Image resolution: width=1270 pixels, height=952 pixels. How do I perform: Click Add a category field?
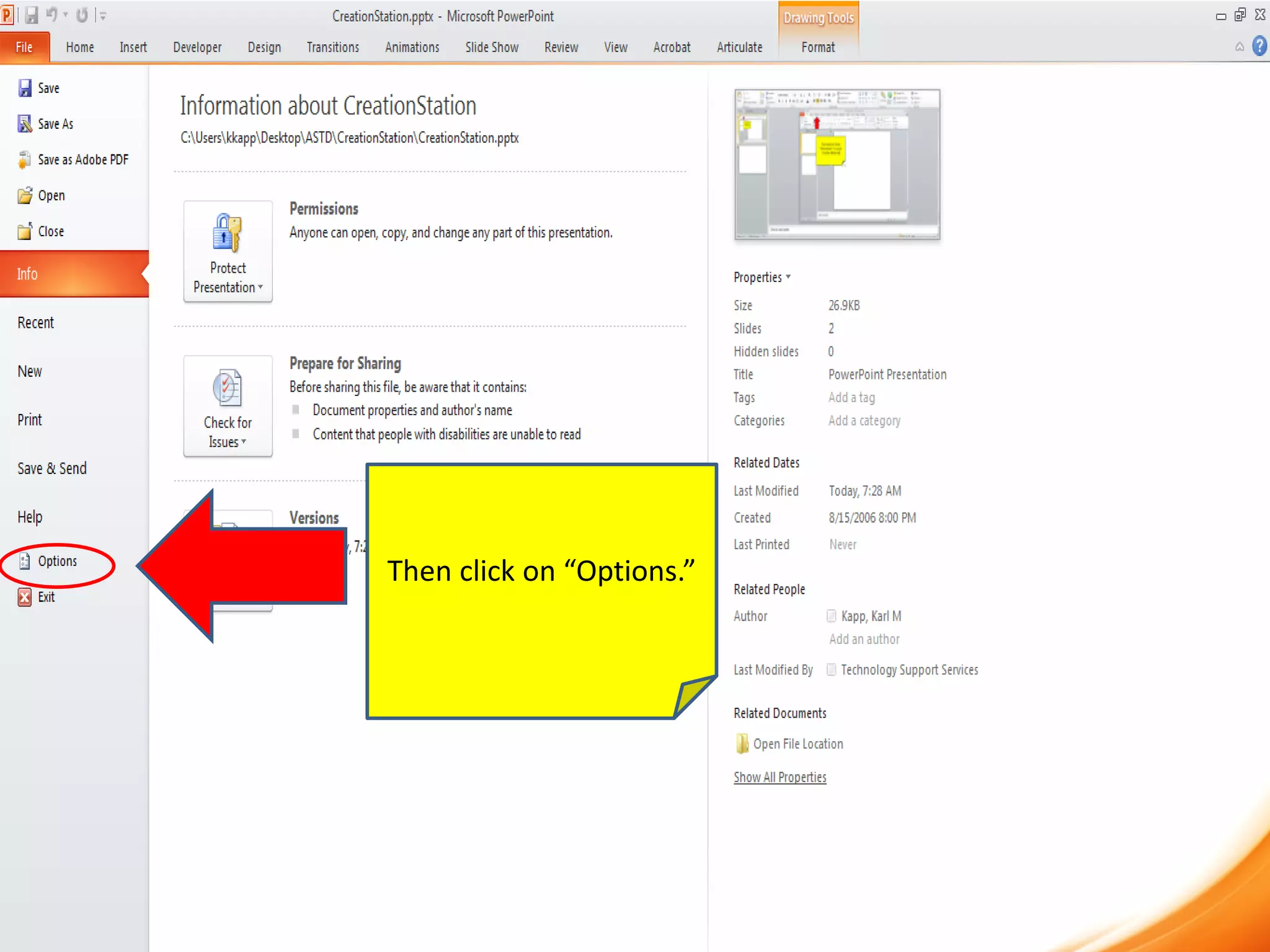(864, 421)
